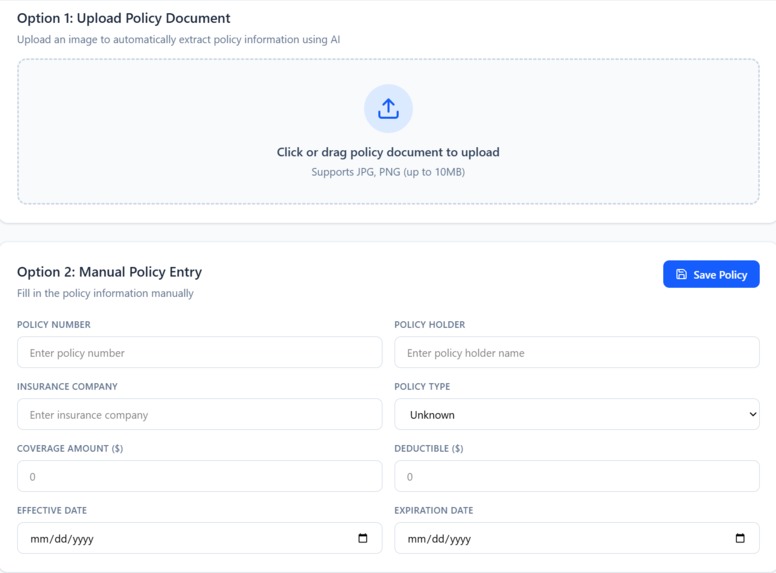The width and height of the screenshot is (776, 573).
Task: Click the POLICY TYPE label
Action: tap(422, 386)
